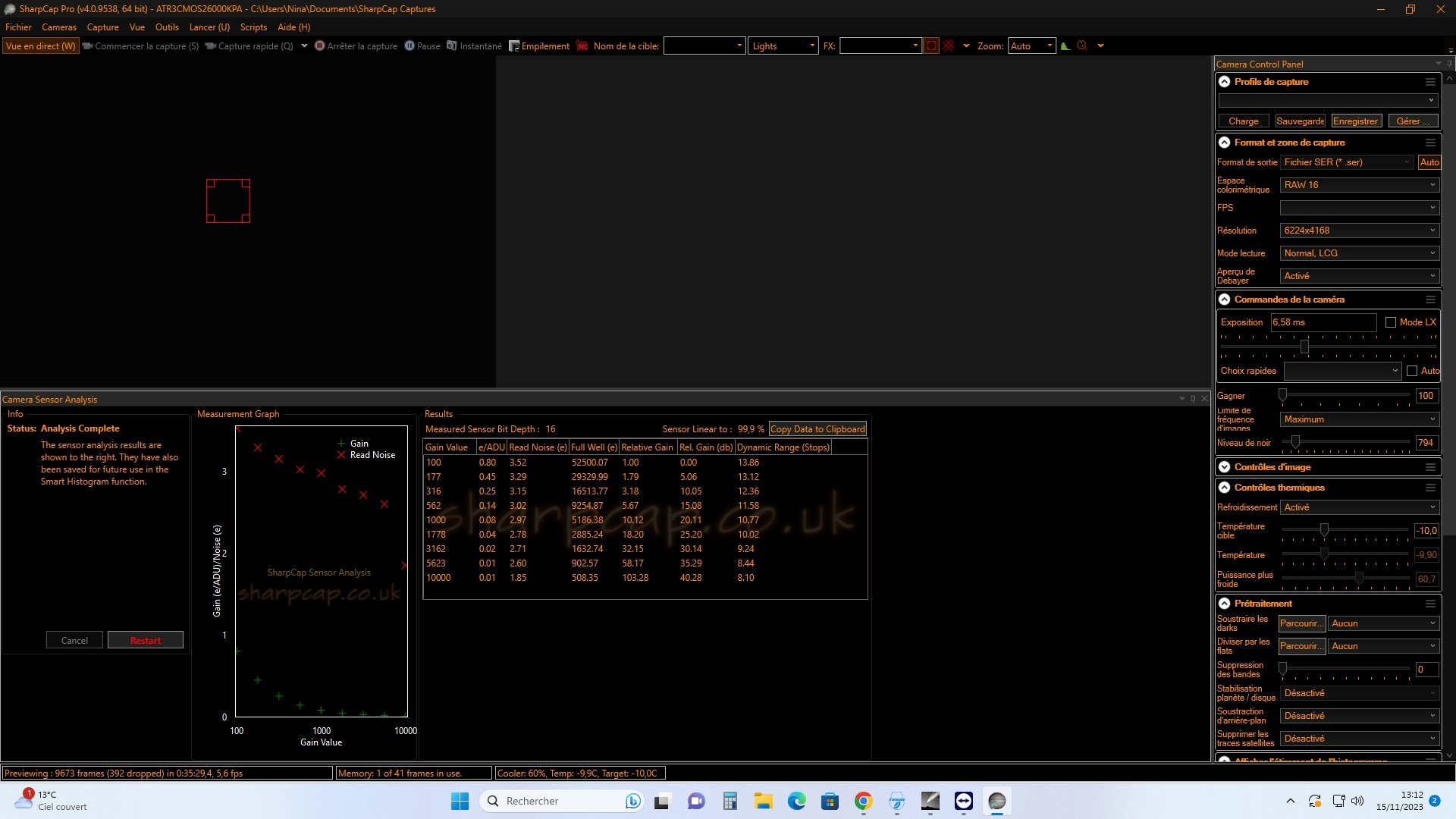1456x819 pixels.
Task: Click the magnifier focus tool icon
Action: point(1082,46)
